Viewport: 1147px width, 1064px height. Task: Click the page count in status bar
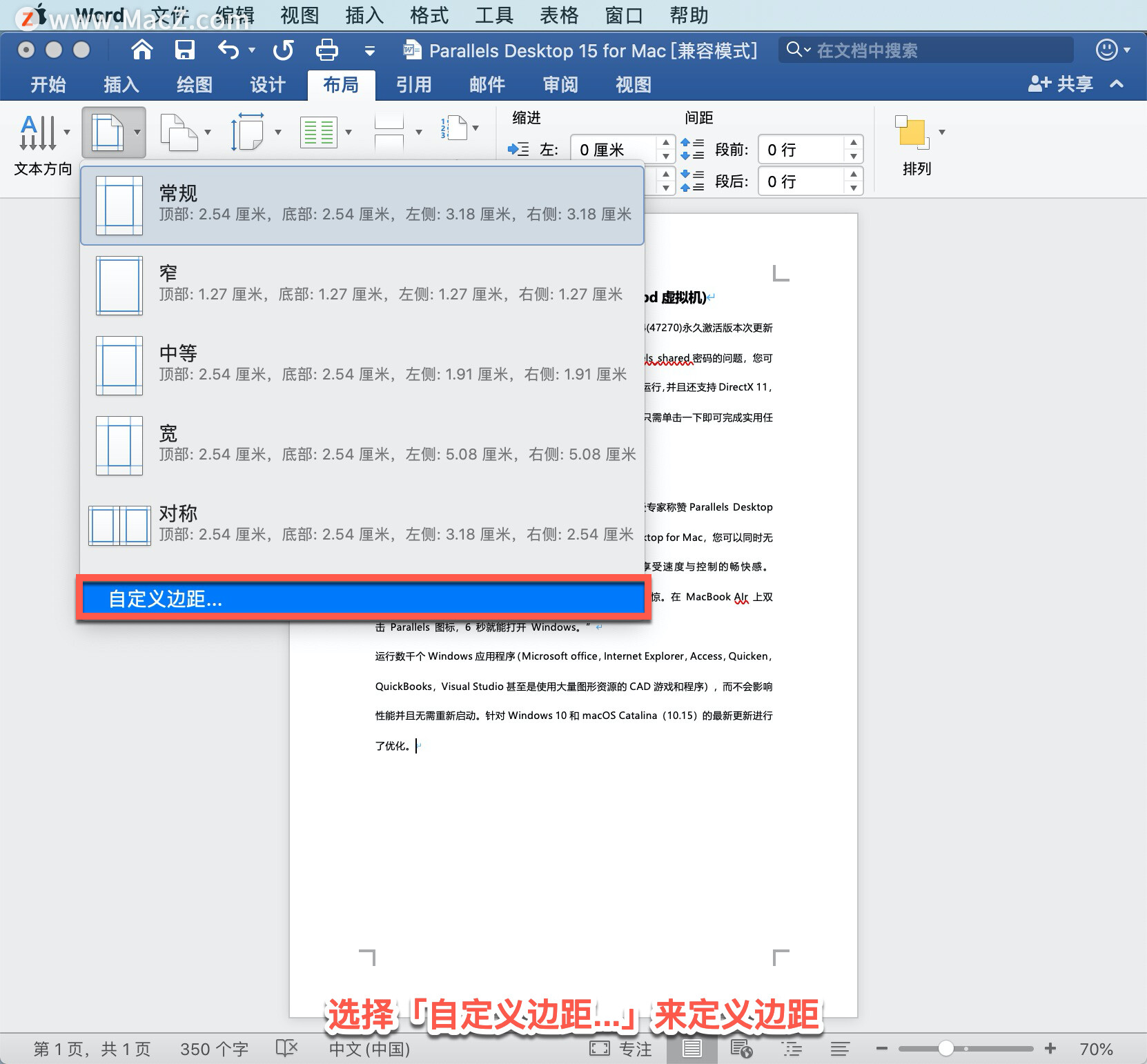coord(92,1049)
